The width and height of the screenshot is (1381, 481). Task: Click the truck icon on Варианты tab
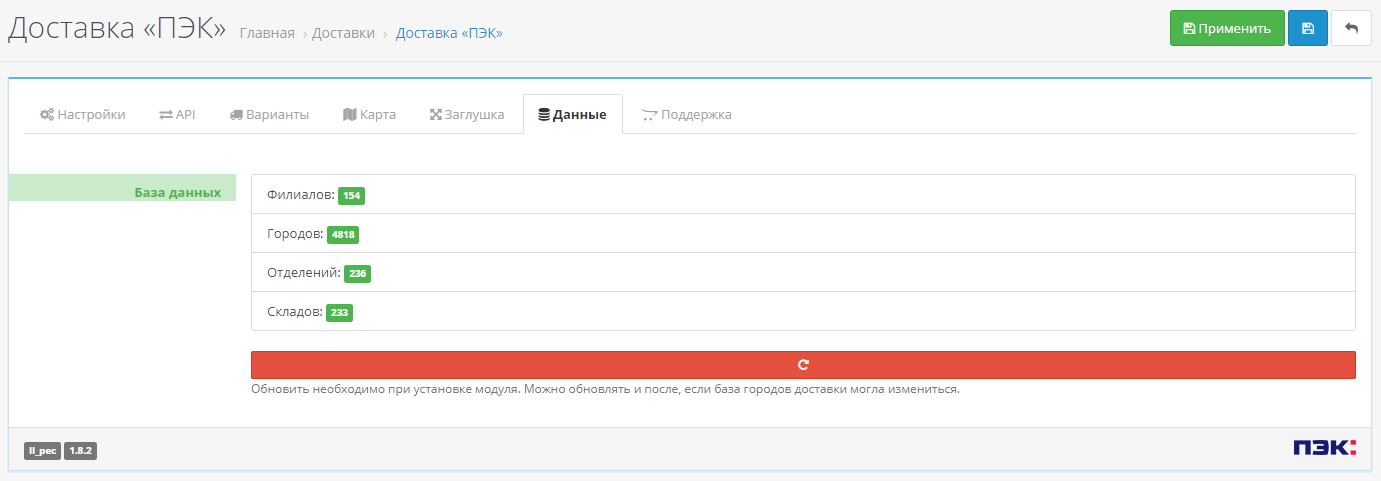point(236,115)
